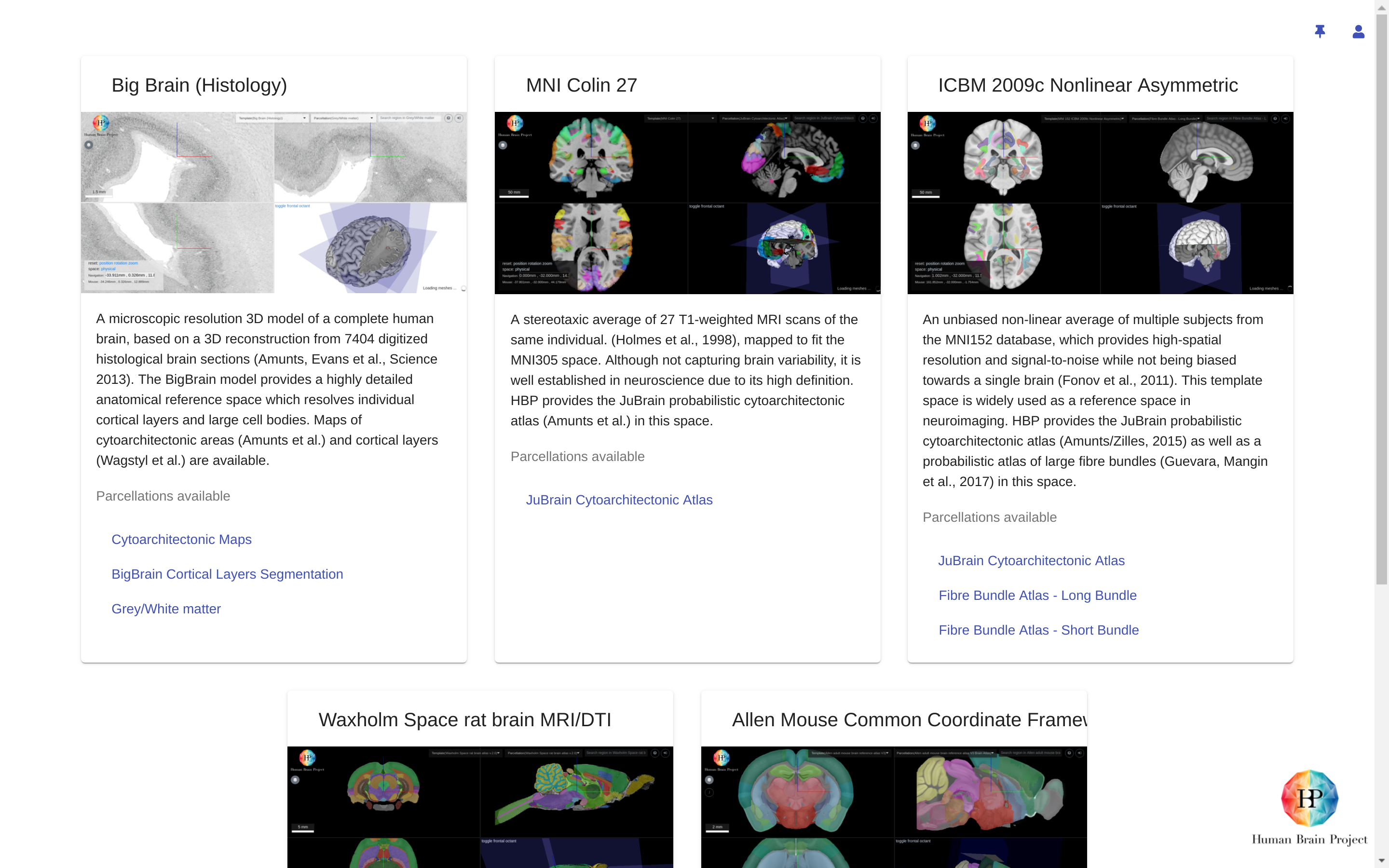This screenshot has height=868, width=1389.
Task: Open JuBrain Cytoarchitectonic Atlas under ICBM 2009c
Action: tap(1031, 561)
